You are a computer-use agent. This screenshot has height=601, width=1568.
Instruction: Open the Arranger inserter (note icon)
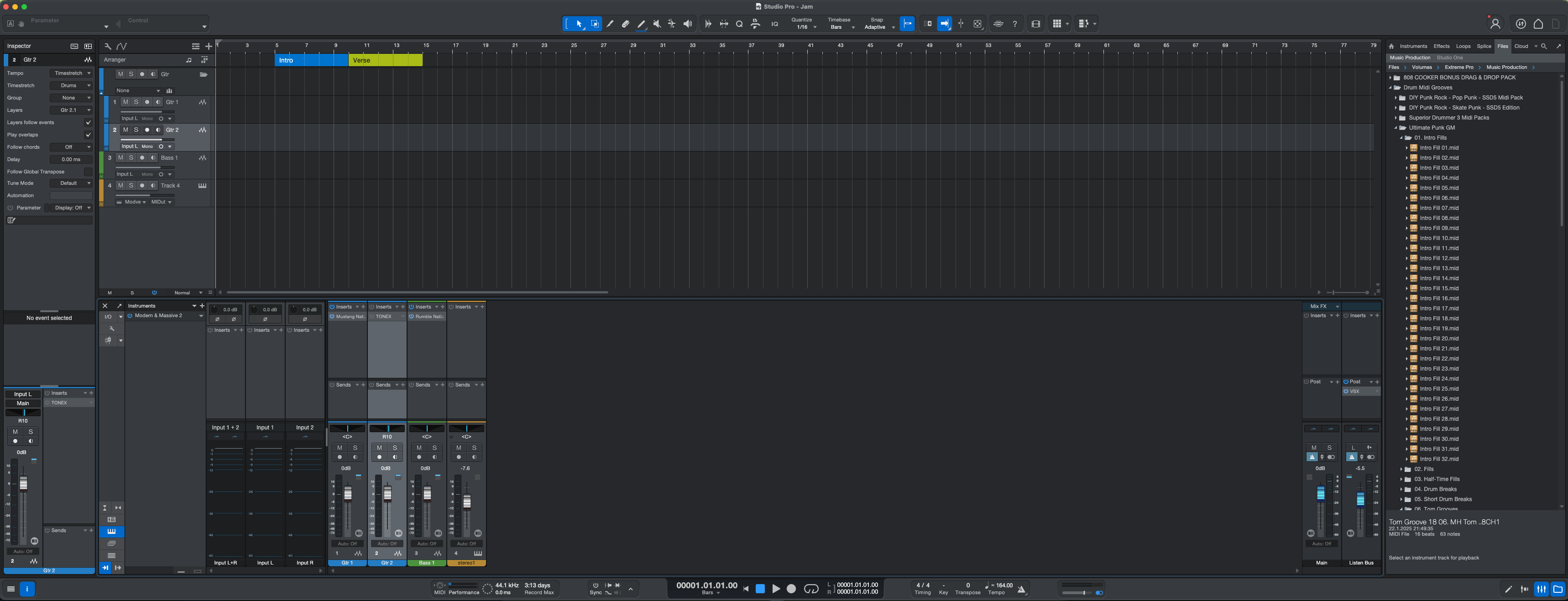(189, 60)
